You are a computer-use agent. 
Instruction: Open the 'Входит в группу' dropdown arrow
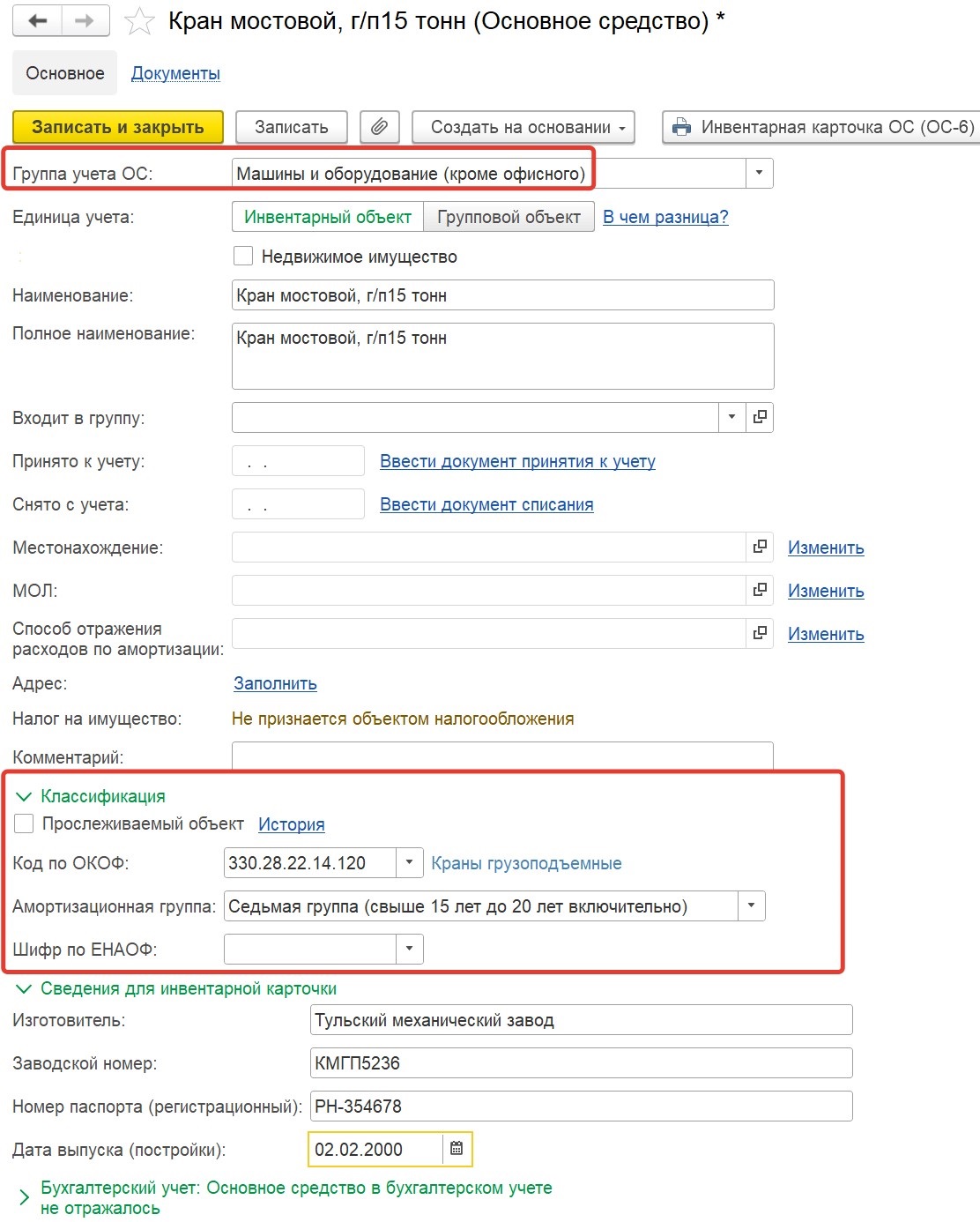731,417
